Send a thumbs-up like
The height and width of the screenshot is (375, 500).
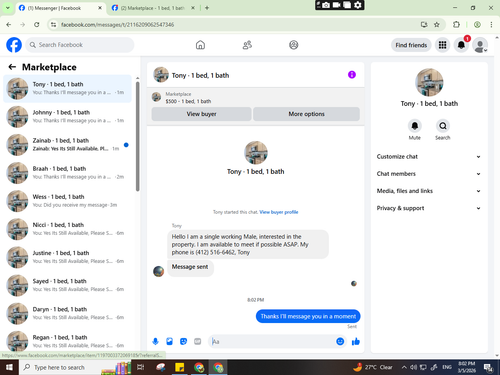[356, 341]
